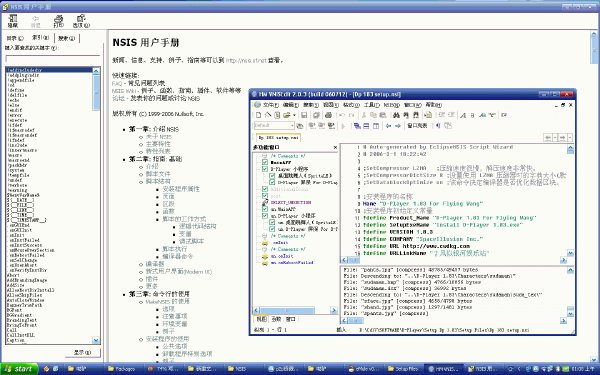Viewport: 600px width, 375px height.
Task: Click the Save floppy icon in NIS Edit
Action: tap(304, 115)
